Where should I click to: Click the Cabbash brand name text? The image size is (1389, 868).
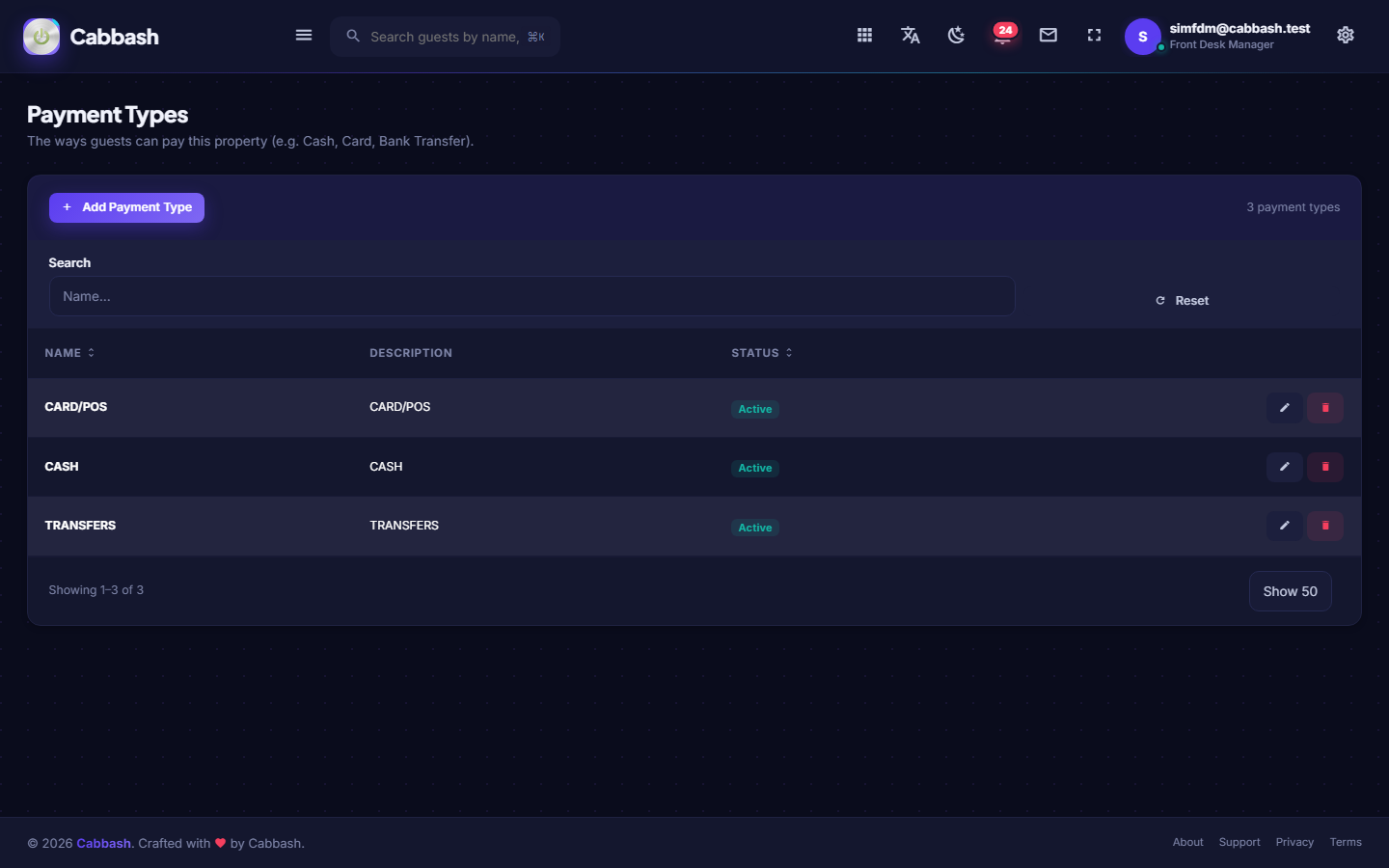pos(114,37)
